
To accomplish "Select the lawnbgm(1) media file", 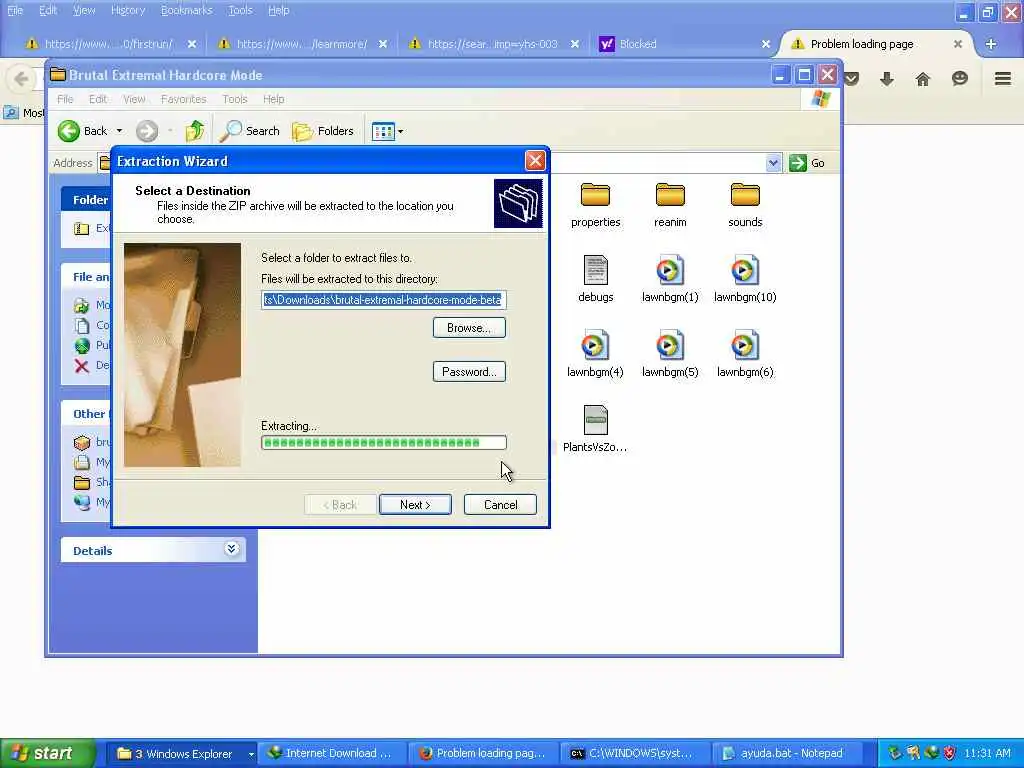I will point(670,279).
